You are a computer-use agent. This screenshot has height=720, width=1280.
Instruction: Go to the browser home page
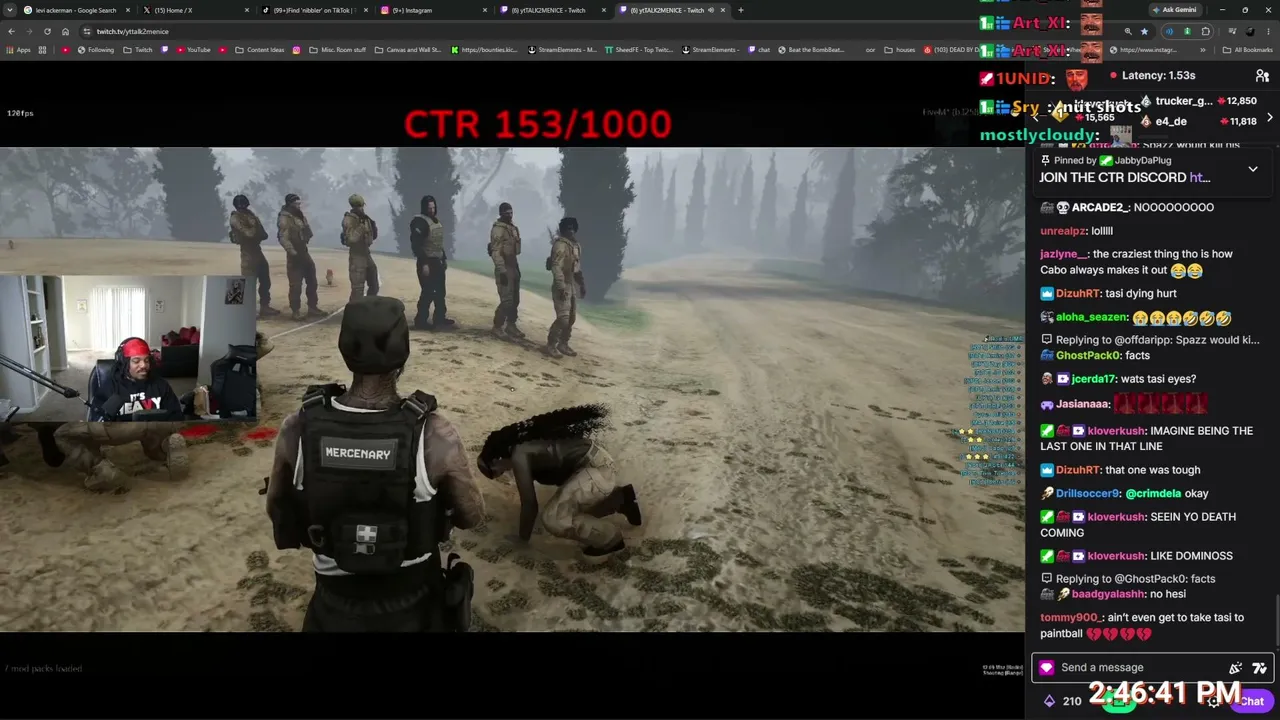coord(65,31)
